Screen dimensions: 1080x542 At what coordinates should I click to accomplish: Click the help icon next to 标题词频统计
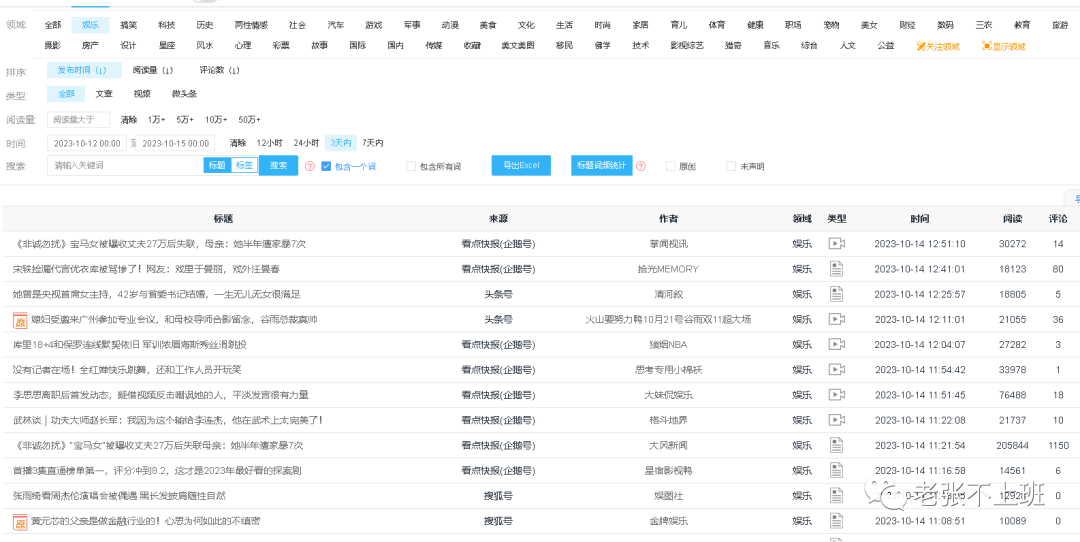641,166
